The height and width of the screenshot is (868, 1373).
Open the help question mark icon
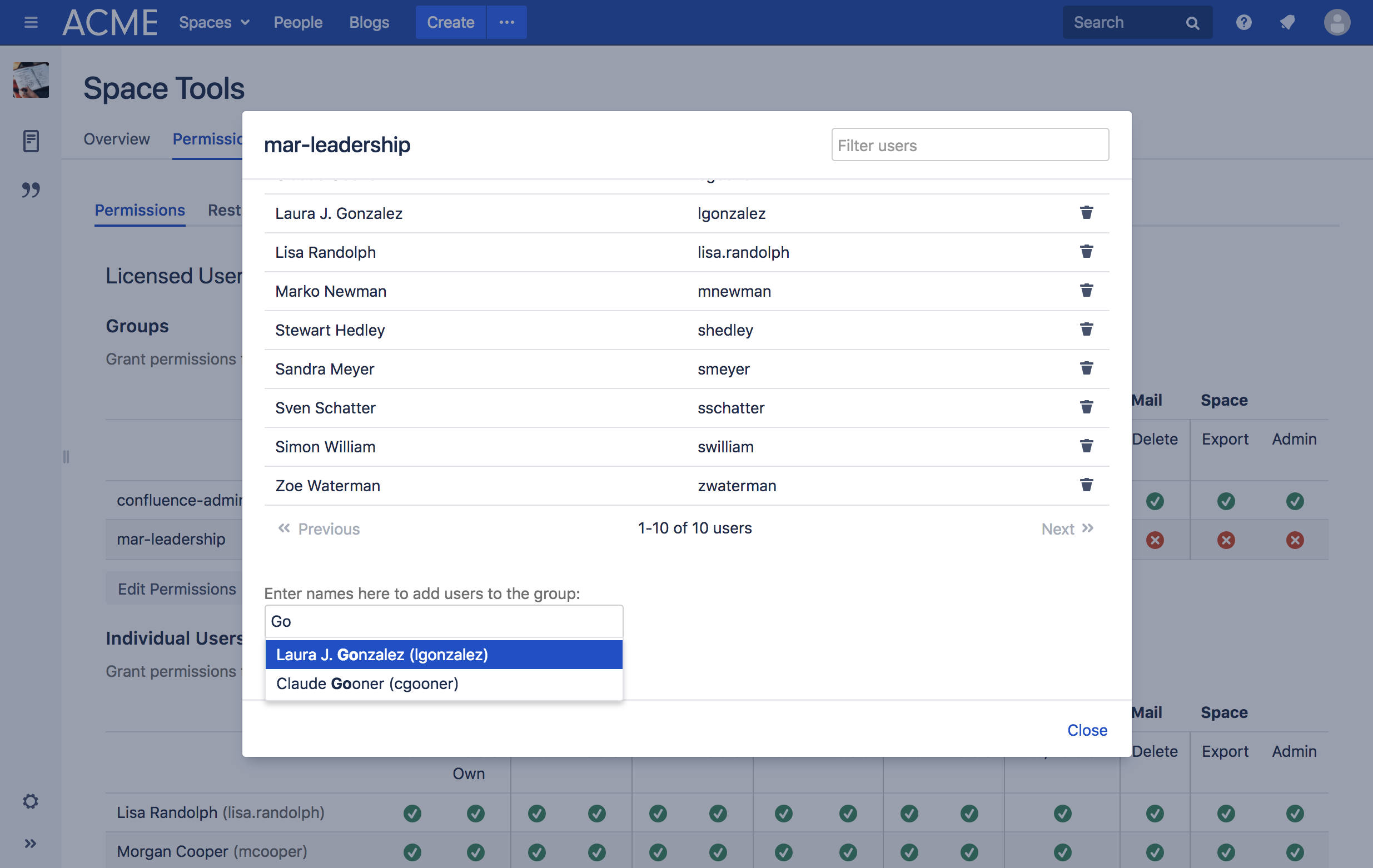click(x=1243, y=23)
